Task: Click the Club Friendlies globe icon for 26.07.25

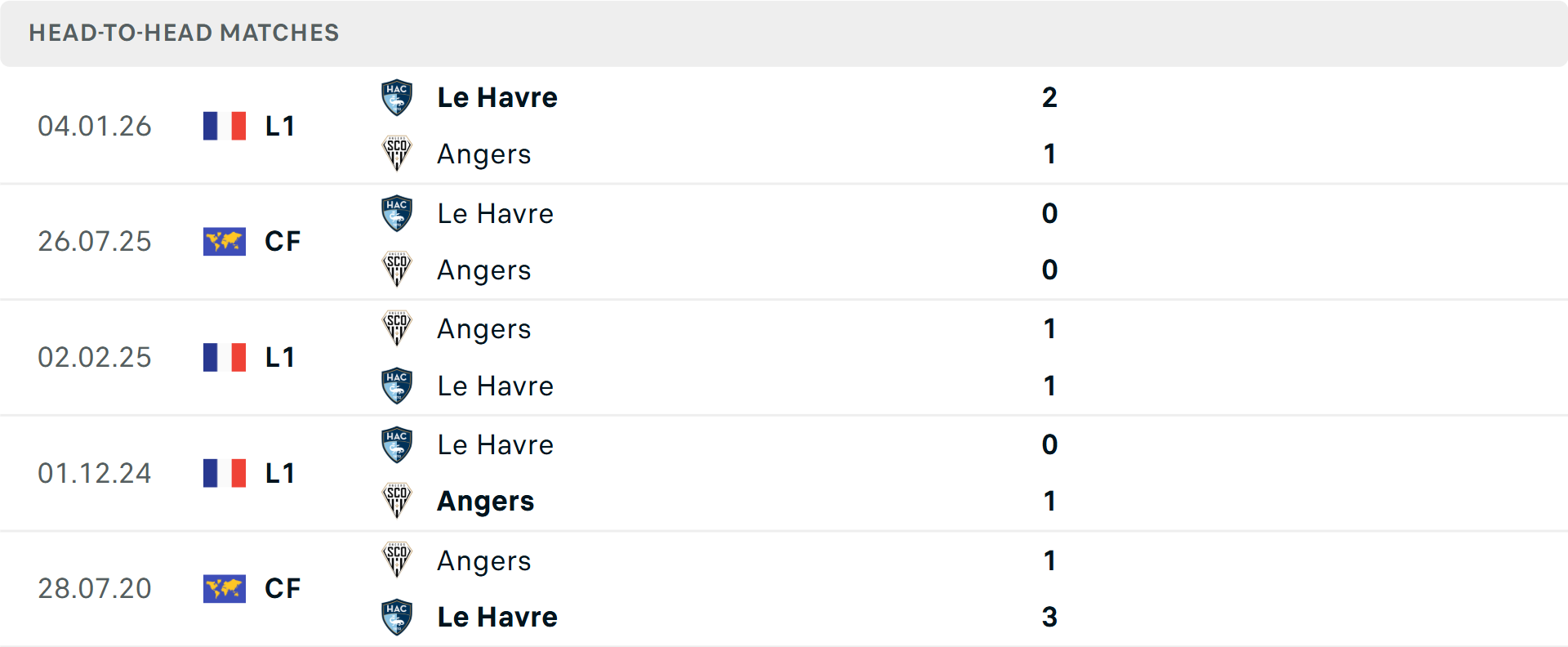Action: click(224, 241)
